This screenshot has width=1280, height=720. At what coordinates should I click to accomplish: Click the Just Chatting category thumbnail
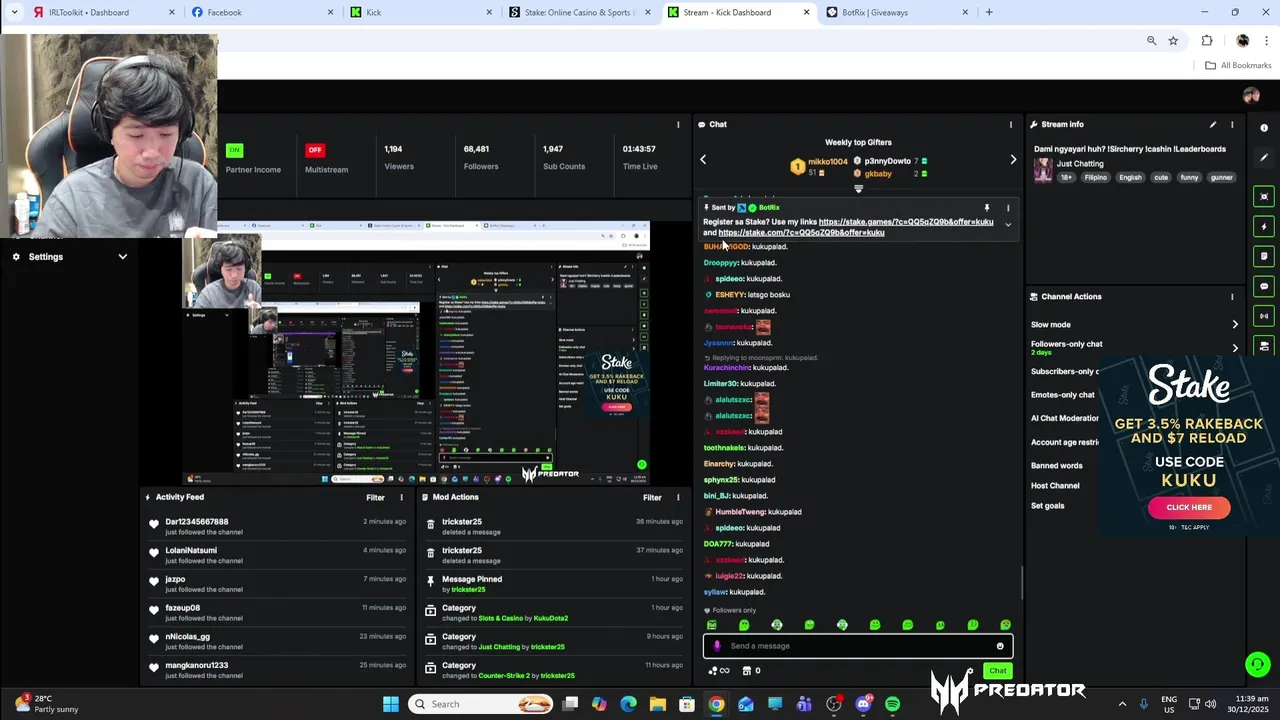(x=1043, y=170)
